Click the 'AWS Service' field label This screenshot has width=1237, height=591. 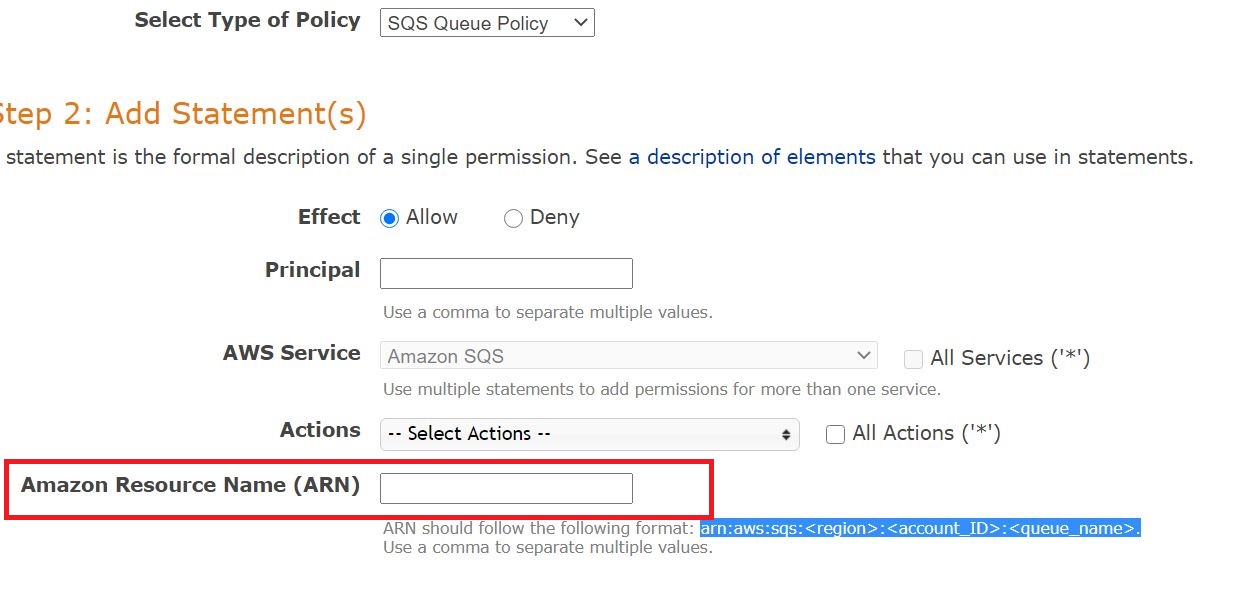291,353
